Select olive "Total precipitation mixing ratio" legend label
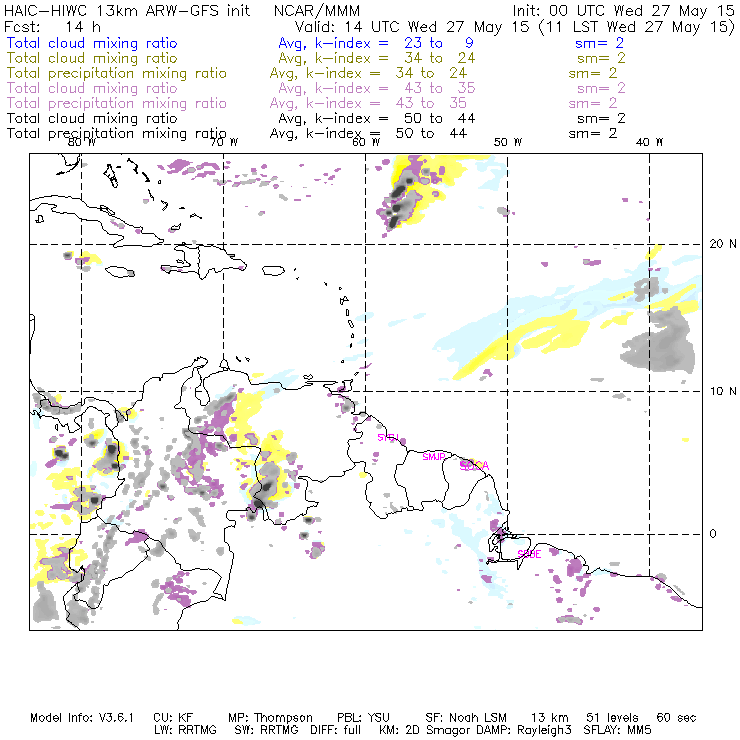The image size is (740, 740). [117, 73]
